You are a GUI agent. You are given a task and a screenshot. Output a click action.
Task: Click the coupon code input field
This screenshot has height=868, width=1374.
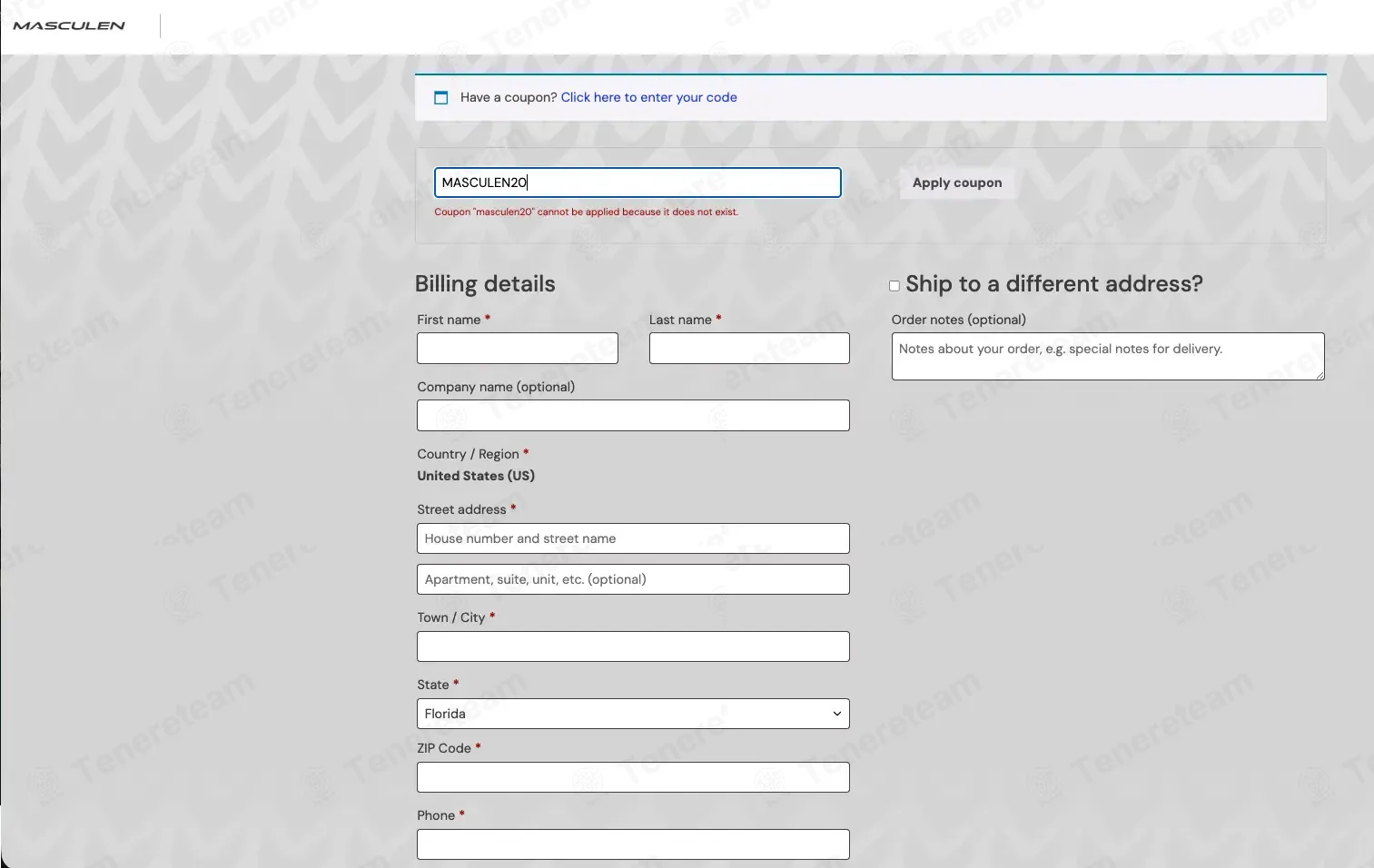click(x=638, y=182)
